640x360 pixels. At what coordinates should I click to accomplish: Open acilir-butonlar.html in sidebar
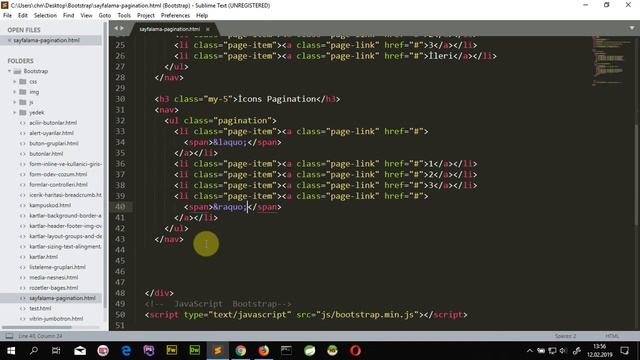pyautogui.click(x=53, y=123)
